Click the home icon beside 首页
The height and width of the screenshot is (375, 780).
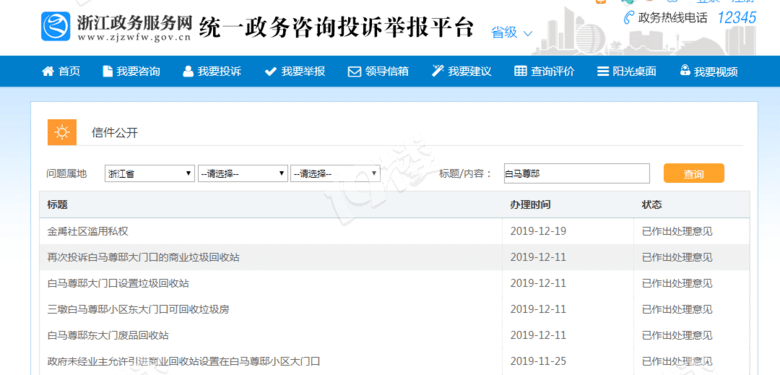click(x=48, y=71)
